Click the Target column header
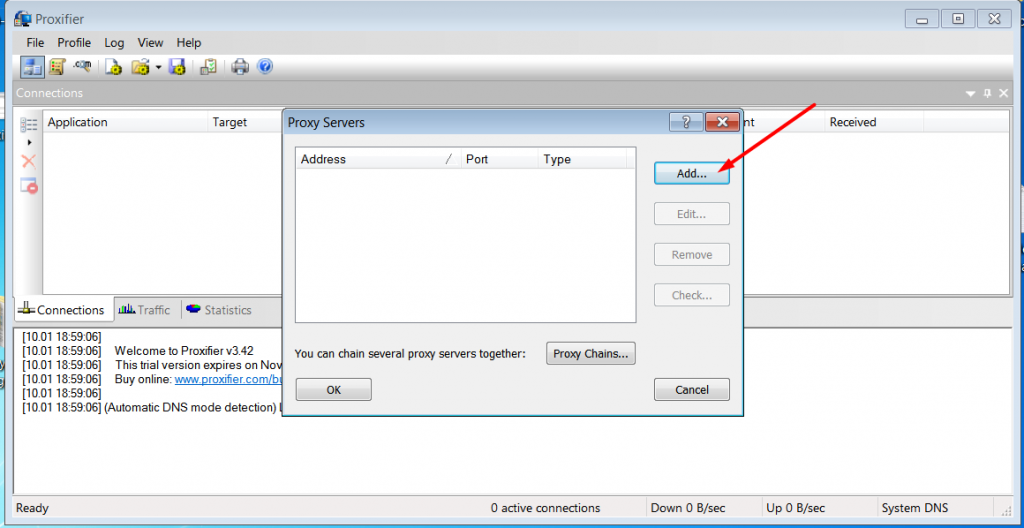Viewport: 1024px width, 528px height. tap(245, 122)
